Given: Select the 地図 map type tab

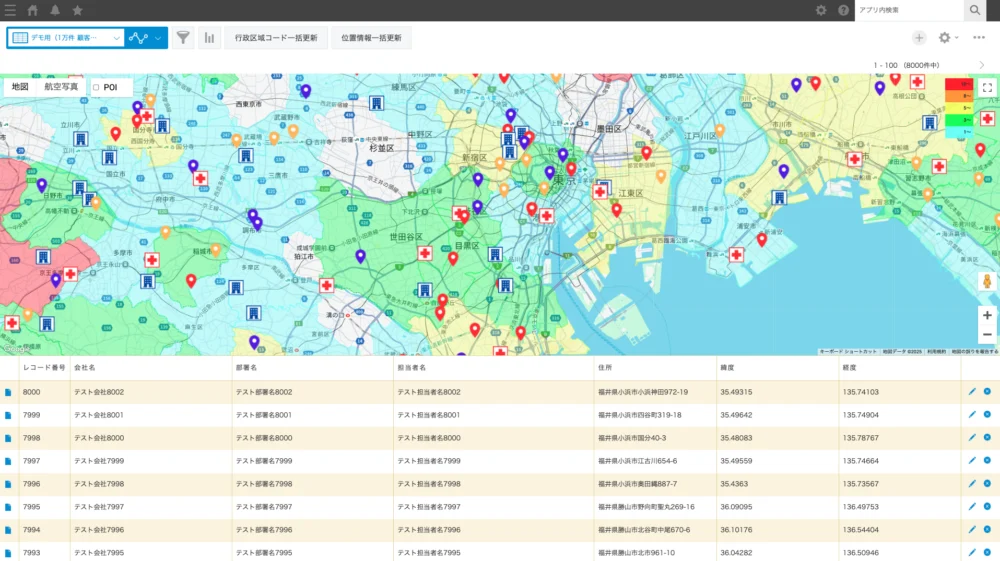Looking at the screenshot, I should click(x=20, y=87).
